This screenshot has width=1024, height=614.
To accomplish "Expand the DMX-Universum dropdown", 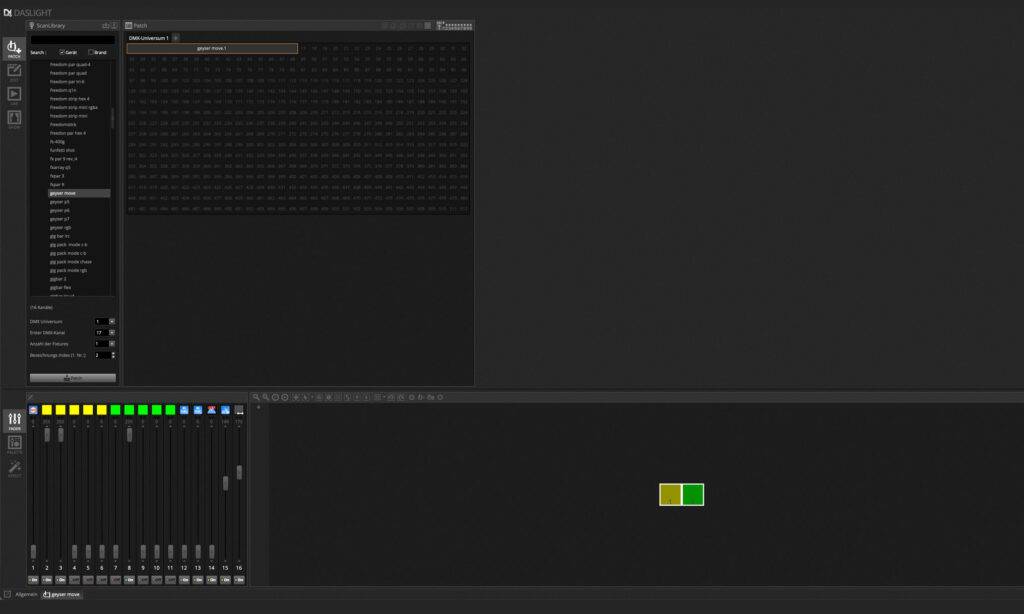I will (112, 321).
